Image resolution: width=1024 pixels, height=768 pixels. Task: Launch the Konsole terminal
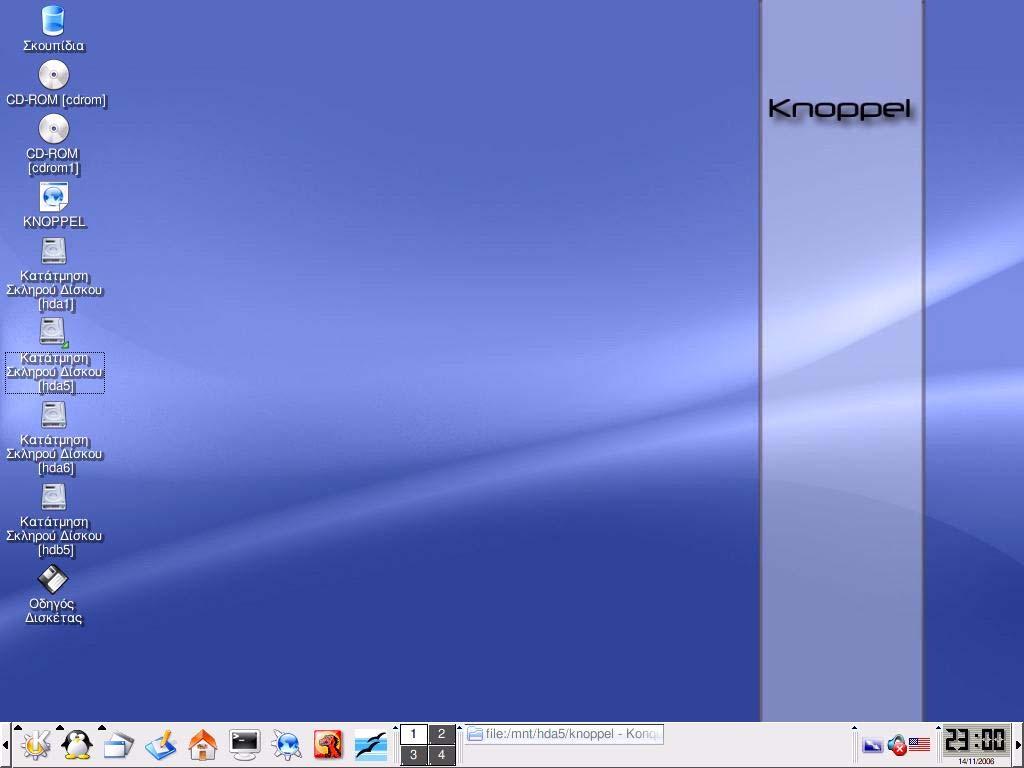click(245, 745)
